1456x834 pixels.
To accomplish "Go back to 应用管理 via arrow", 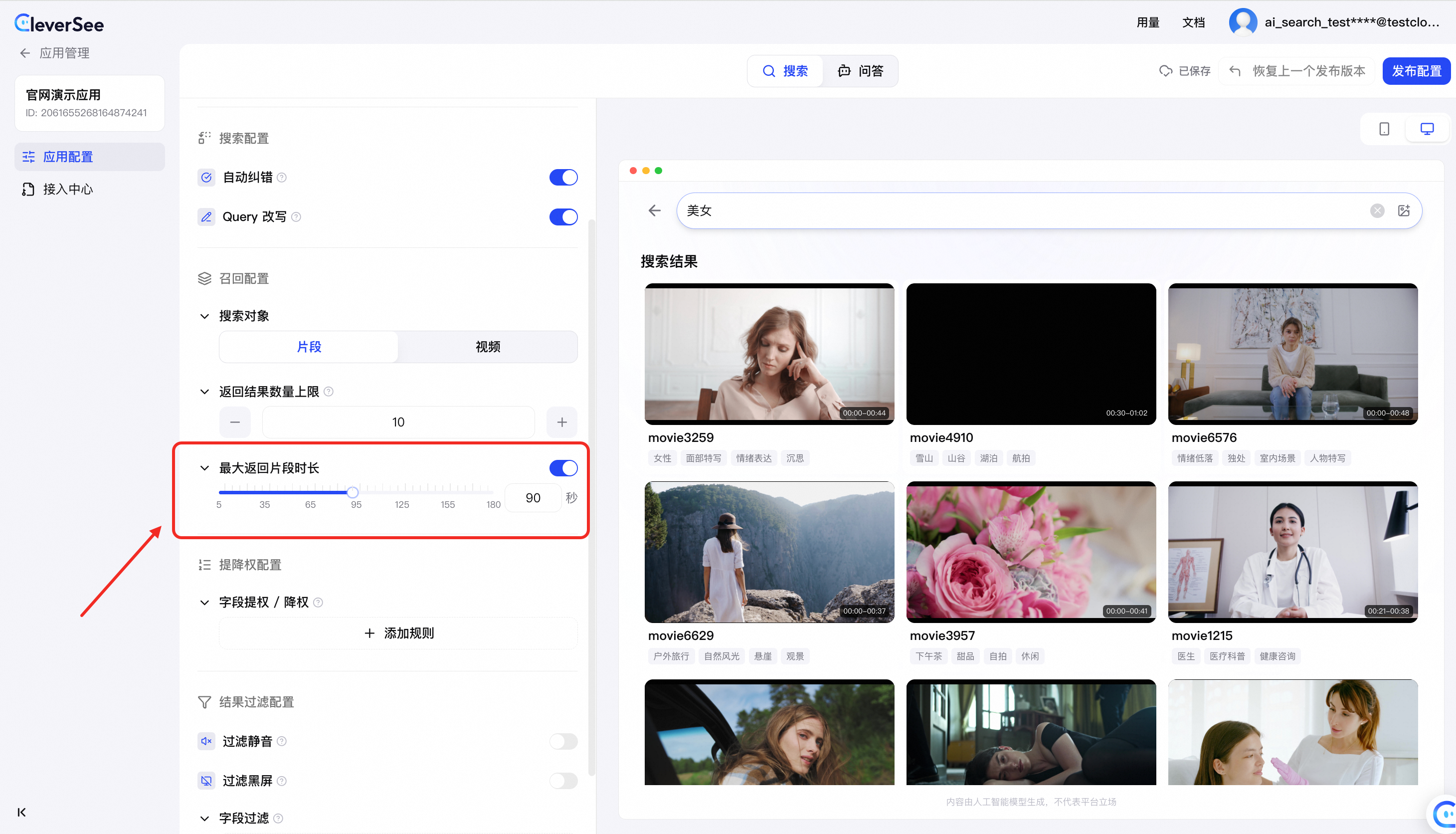I will [x=24, y=53].
